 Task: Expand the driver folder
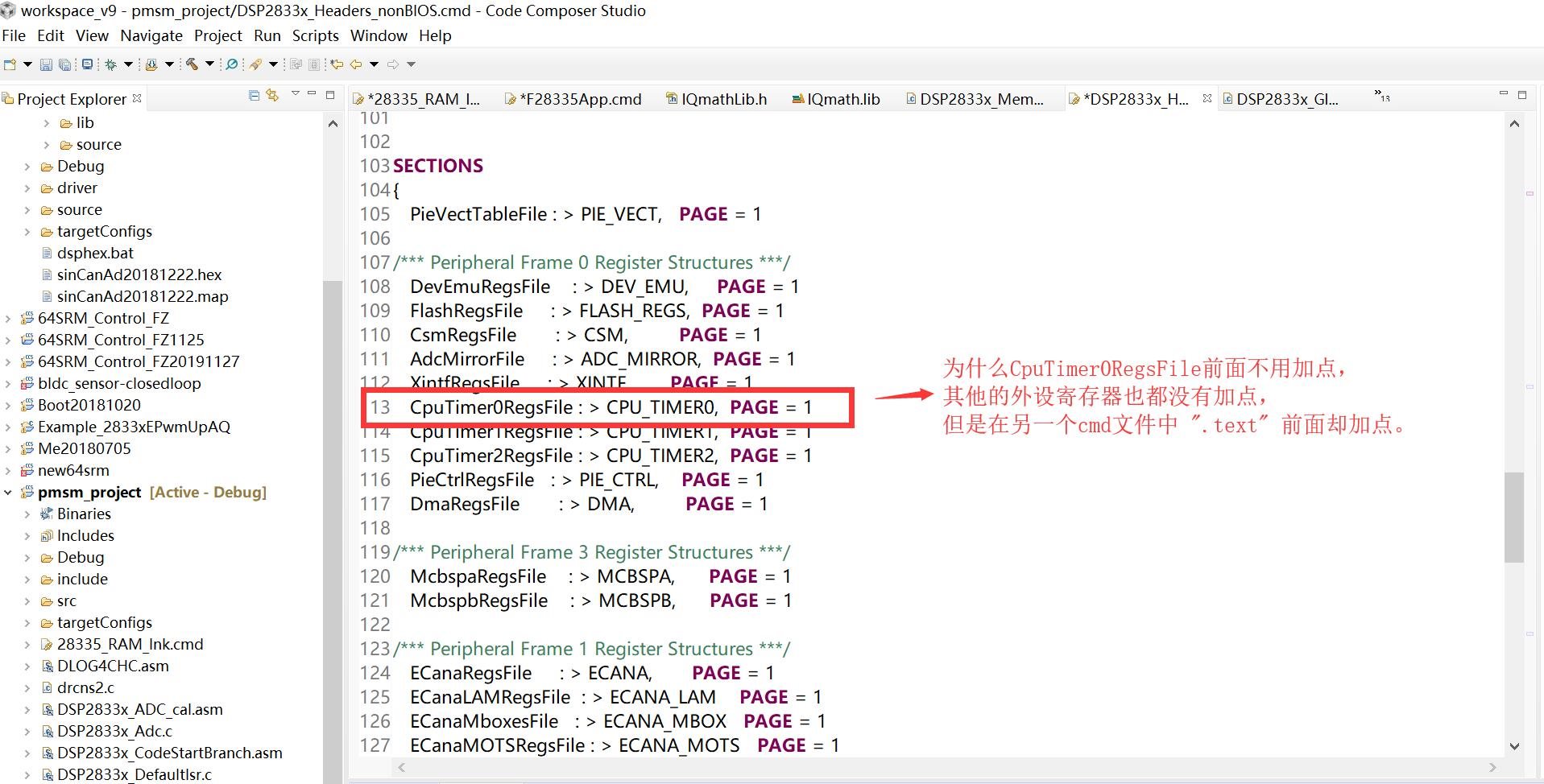tap(27, 188)
